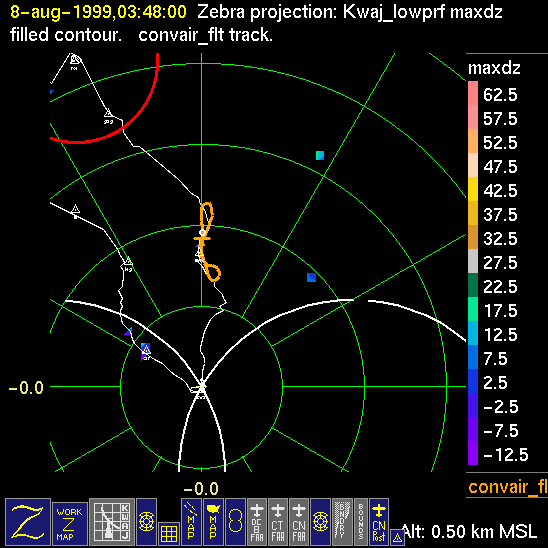Image resolution: width=548 pixels, height=548 pixels.
Task: Click the small yellow triangle icon
Action: pos(397,538)
